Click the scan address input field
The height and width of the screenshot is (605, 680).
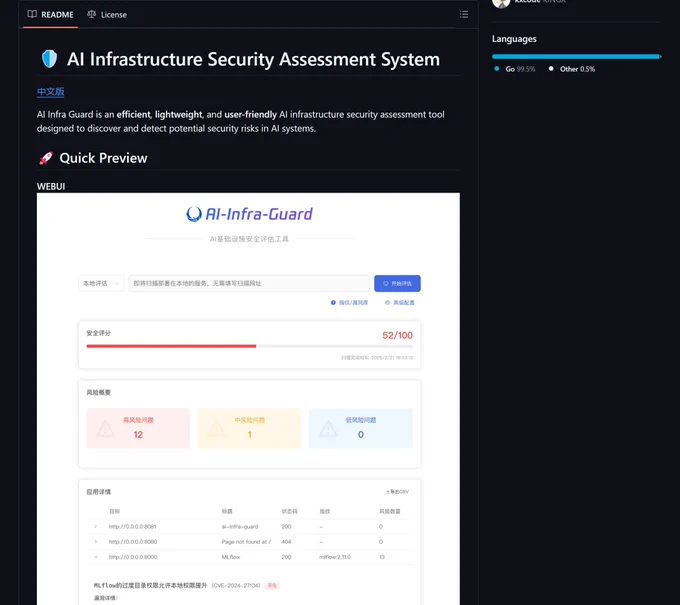click(249, 283)
